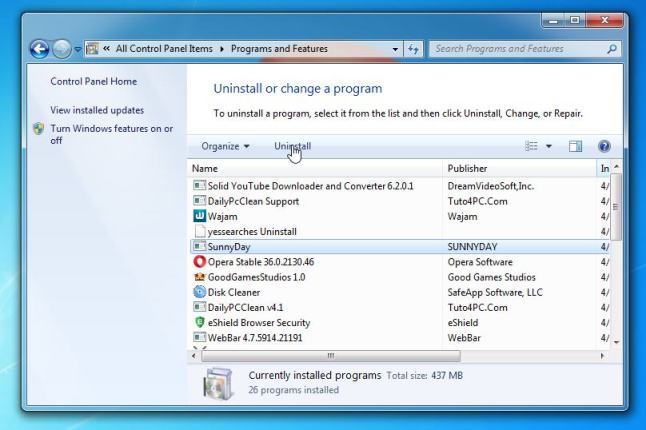
Task: Select the Disk Cleaner icon
Action: 199,292
